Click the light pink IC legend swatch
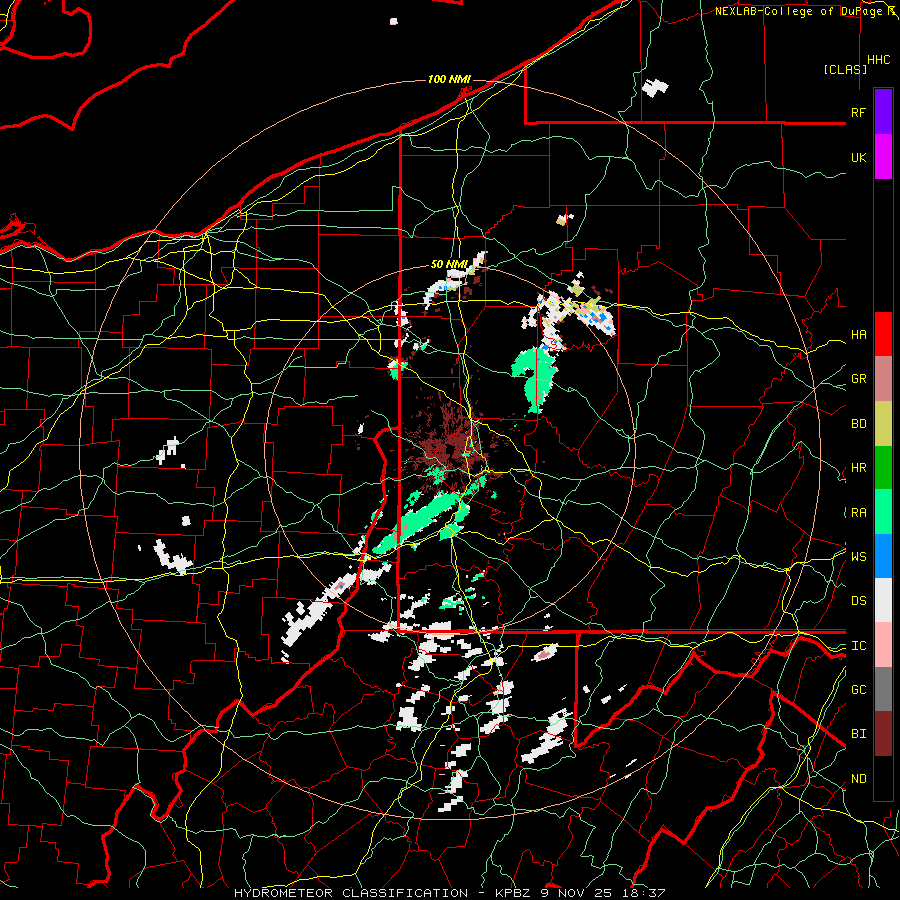Screen dimensions: 900x900 point(883,645)
